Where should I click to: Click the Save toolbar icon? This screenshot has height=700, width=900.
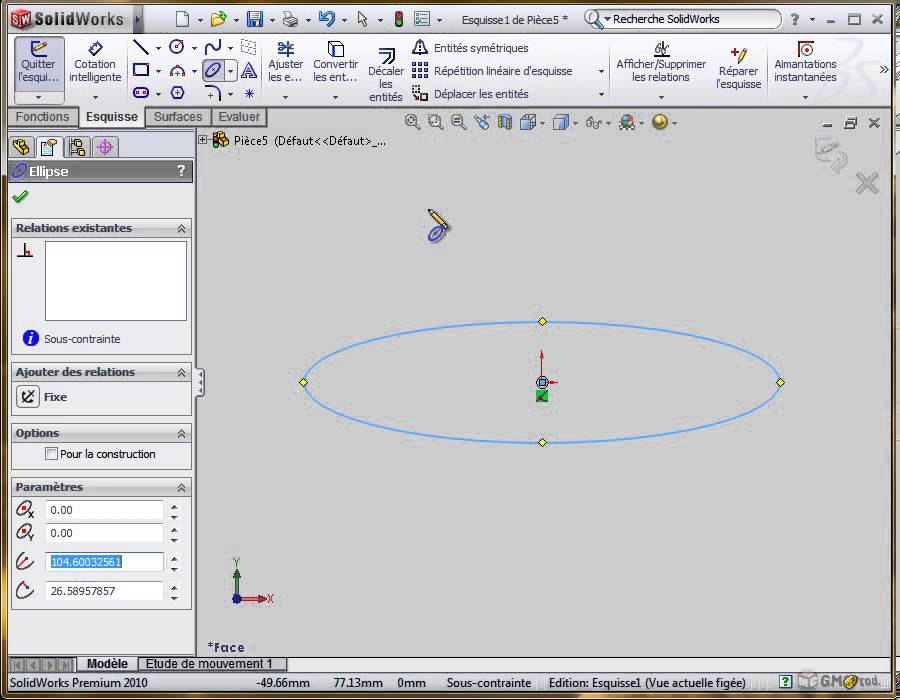[254, 20]
